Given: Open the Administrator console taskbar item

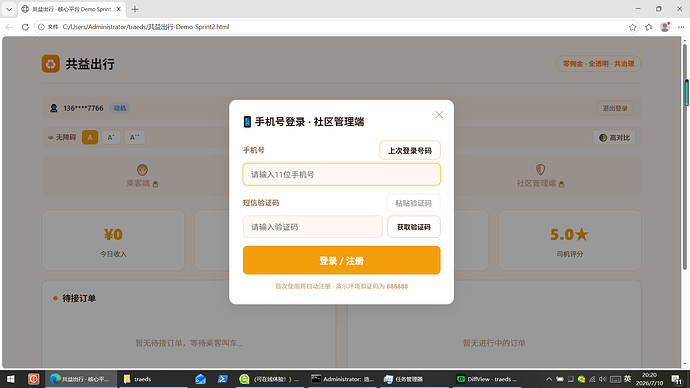Looking at the screenshot, I should point(343,379).
